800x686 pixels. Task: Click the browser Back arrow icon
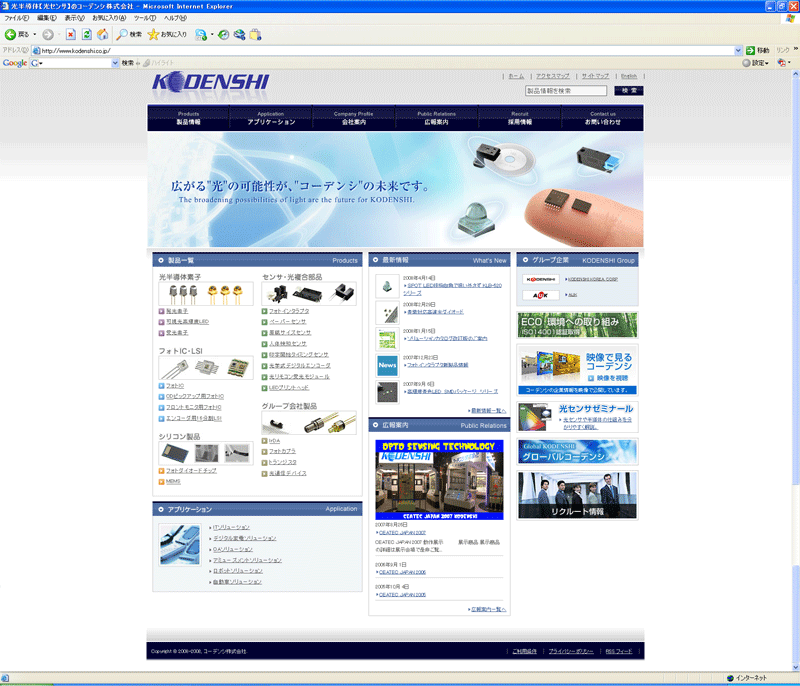(x=10, y=34)
